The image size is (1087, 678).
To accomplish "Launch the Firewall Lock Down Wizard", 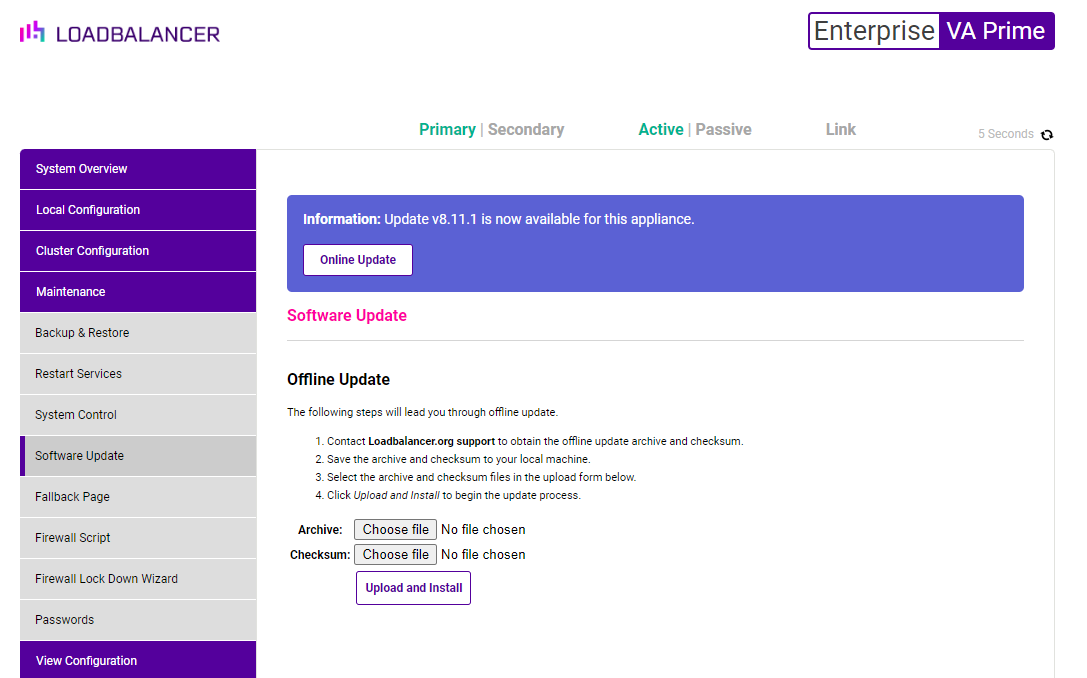I will [x=138, y=579].
